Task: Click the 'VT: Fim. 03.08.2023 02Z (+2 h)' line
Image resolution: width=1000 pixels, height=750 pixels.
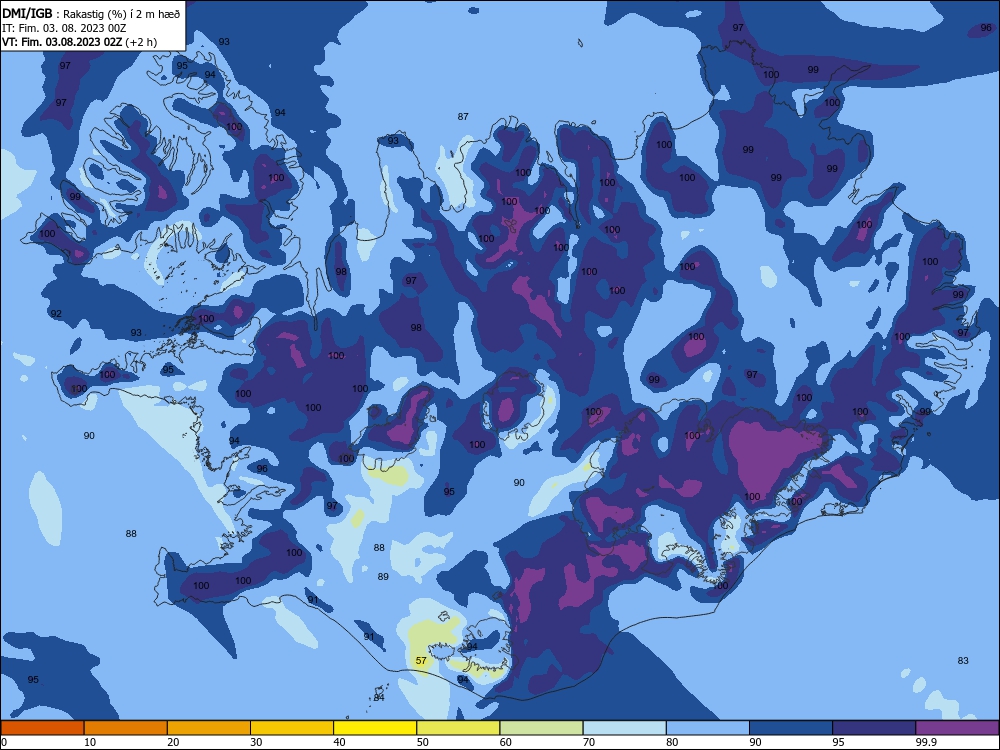Action: (x=79, y=42)
